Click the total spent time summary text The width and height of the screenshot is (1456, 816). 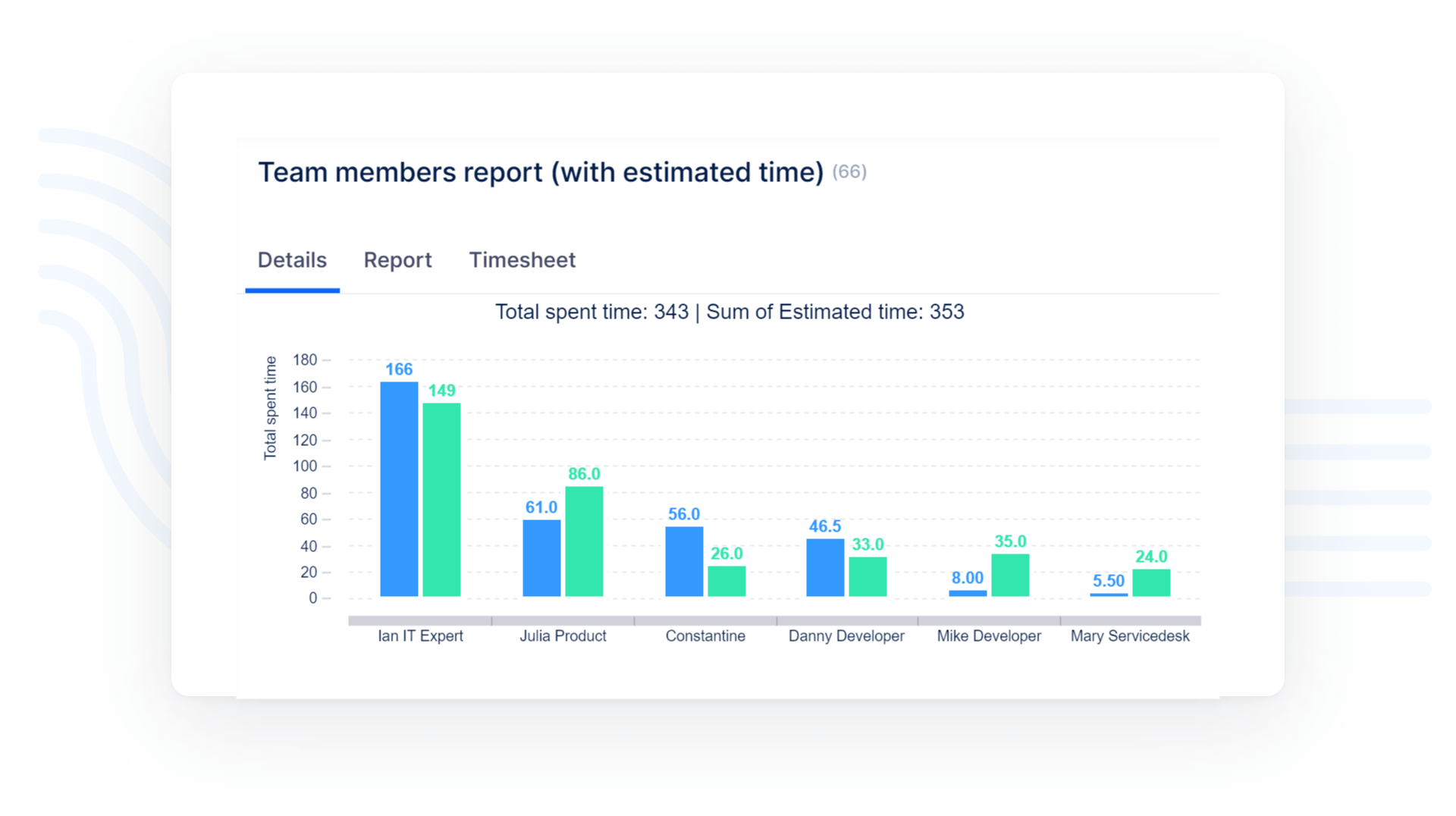click(730, 312)
